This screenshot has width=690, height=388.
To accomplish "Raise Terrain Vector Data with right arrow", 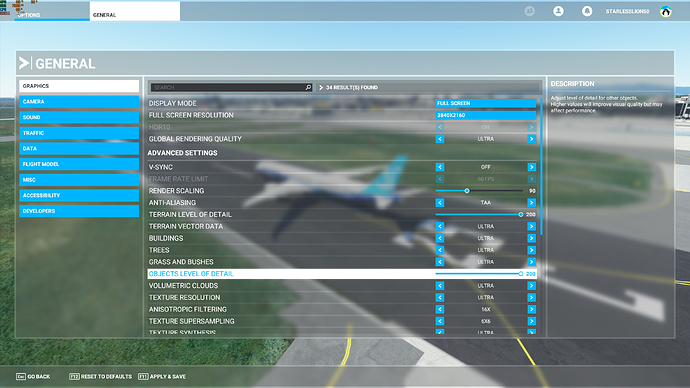I will pyautogui.click(x=532, y=226).
